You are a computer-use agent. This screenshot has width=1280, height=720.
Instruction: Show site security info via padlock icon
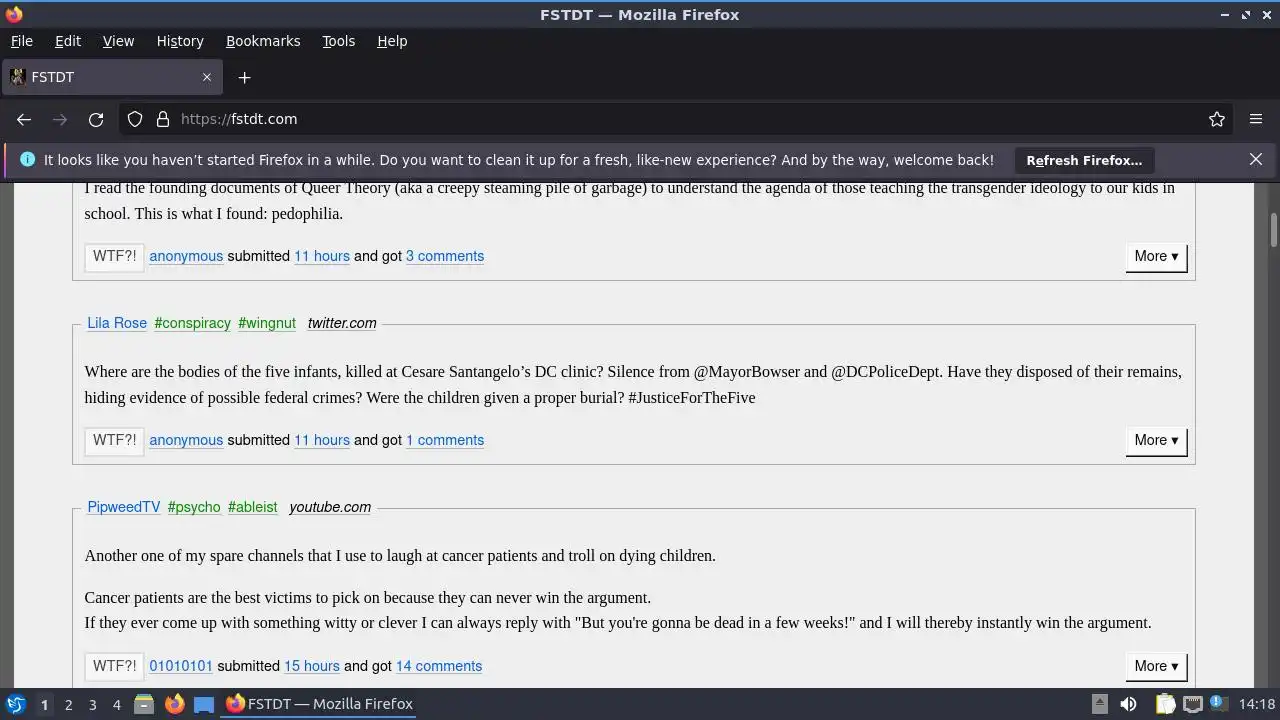coord(163,119)
